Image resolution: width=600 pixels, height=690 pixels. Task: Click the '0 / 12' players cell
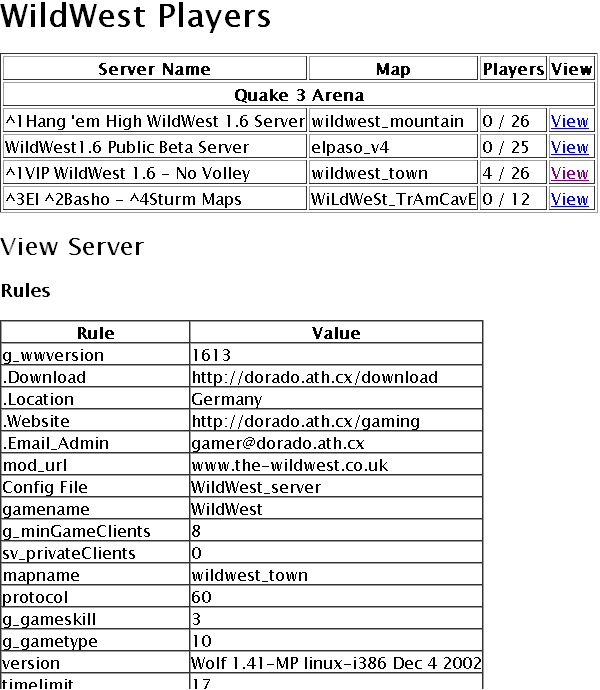513,198
